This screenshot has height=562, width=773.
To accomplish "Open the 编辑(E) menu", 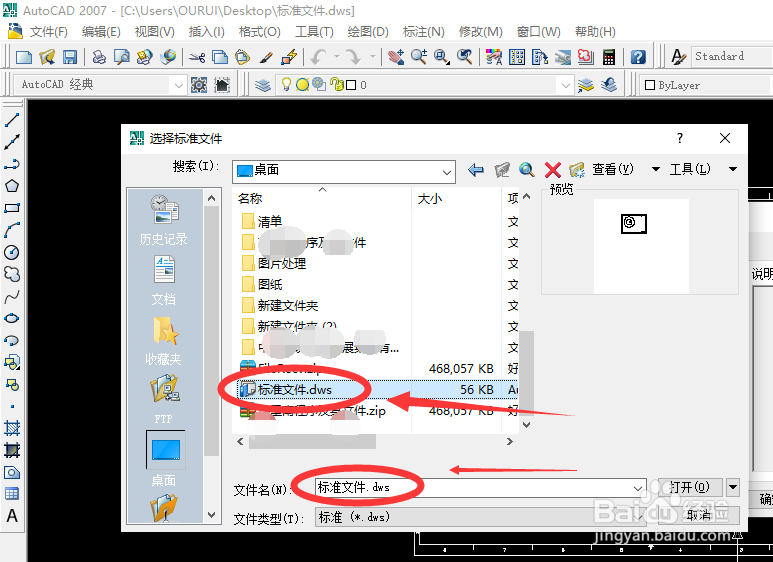I will click(x=101, y=32).
